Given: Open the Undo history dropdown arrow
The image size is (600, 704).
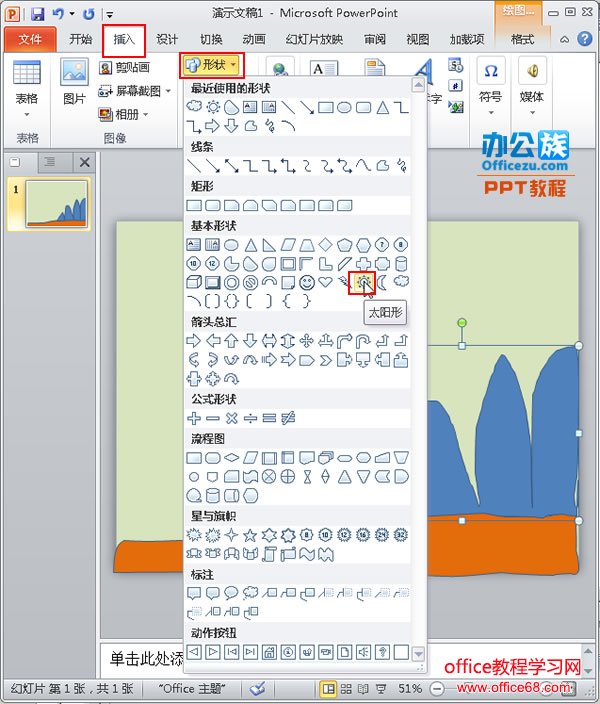Looking at the screenshot, I should tap(72, 14).
